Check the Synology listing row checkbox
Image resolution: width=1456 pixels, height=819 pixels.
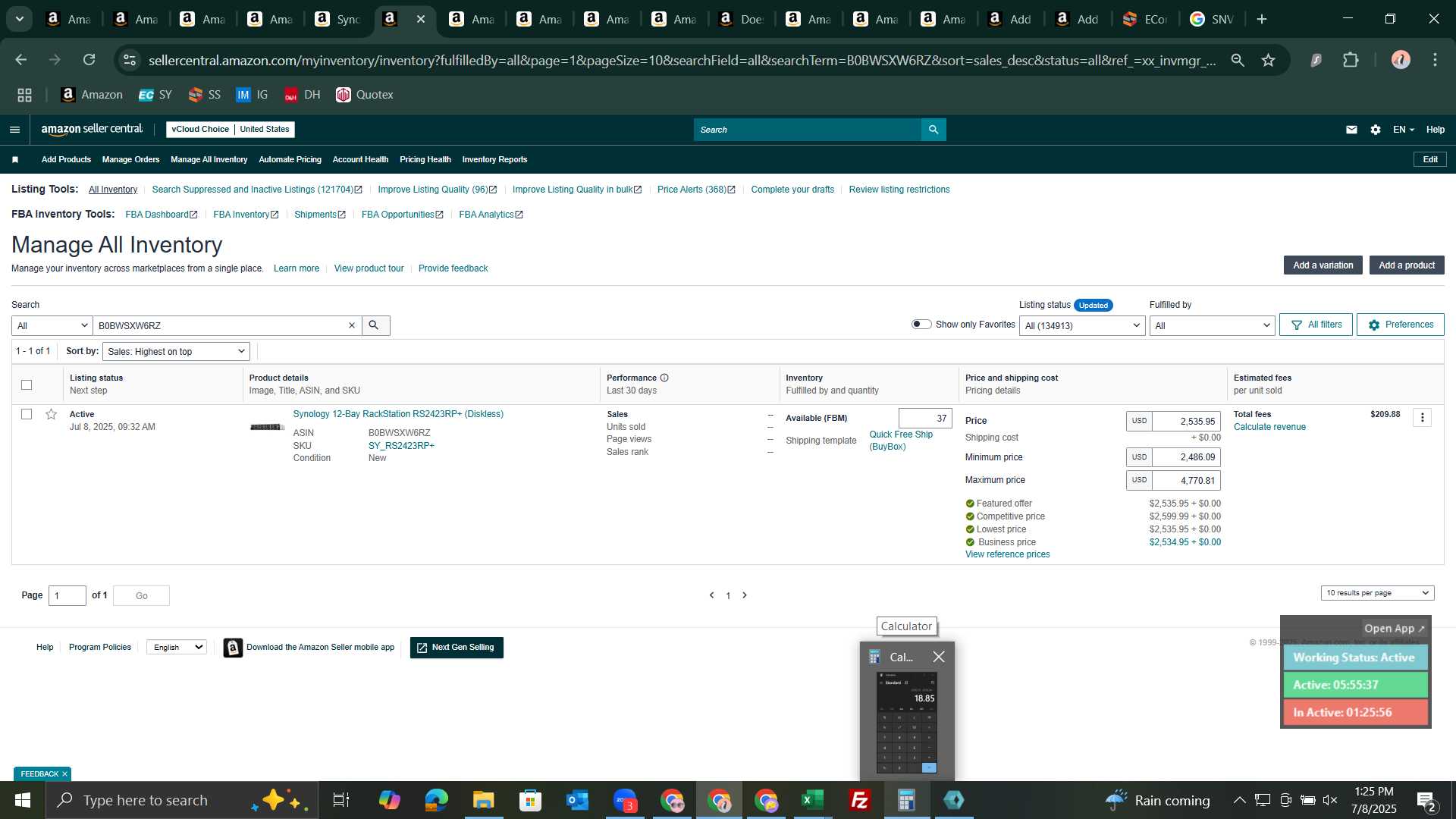click(27, 414)
